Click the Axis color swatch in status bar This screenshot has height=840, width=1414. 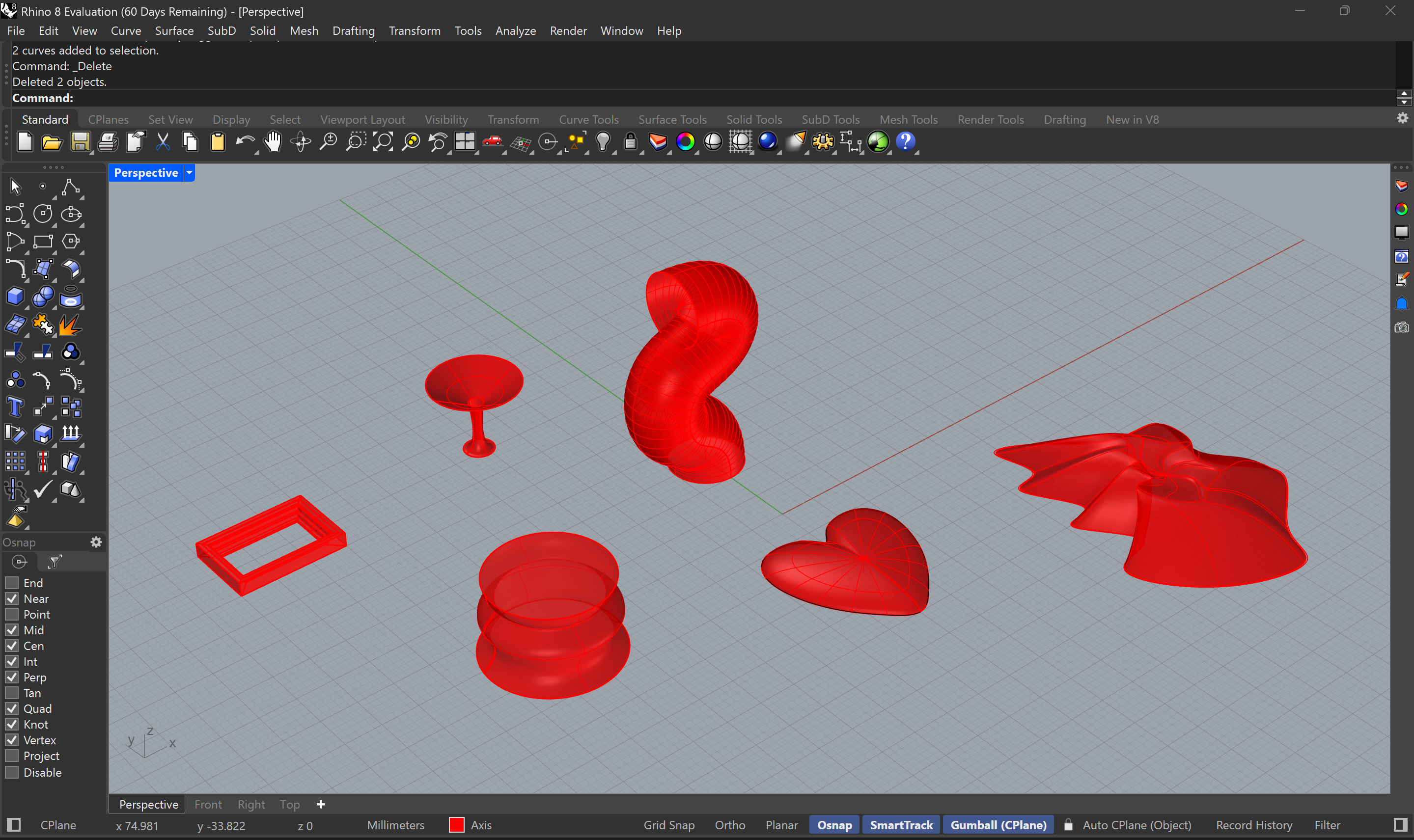pyautogui.click(x=456, y=825)
